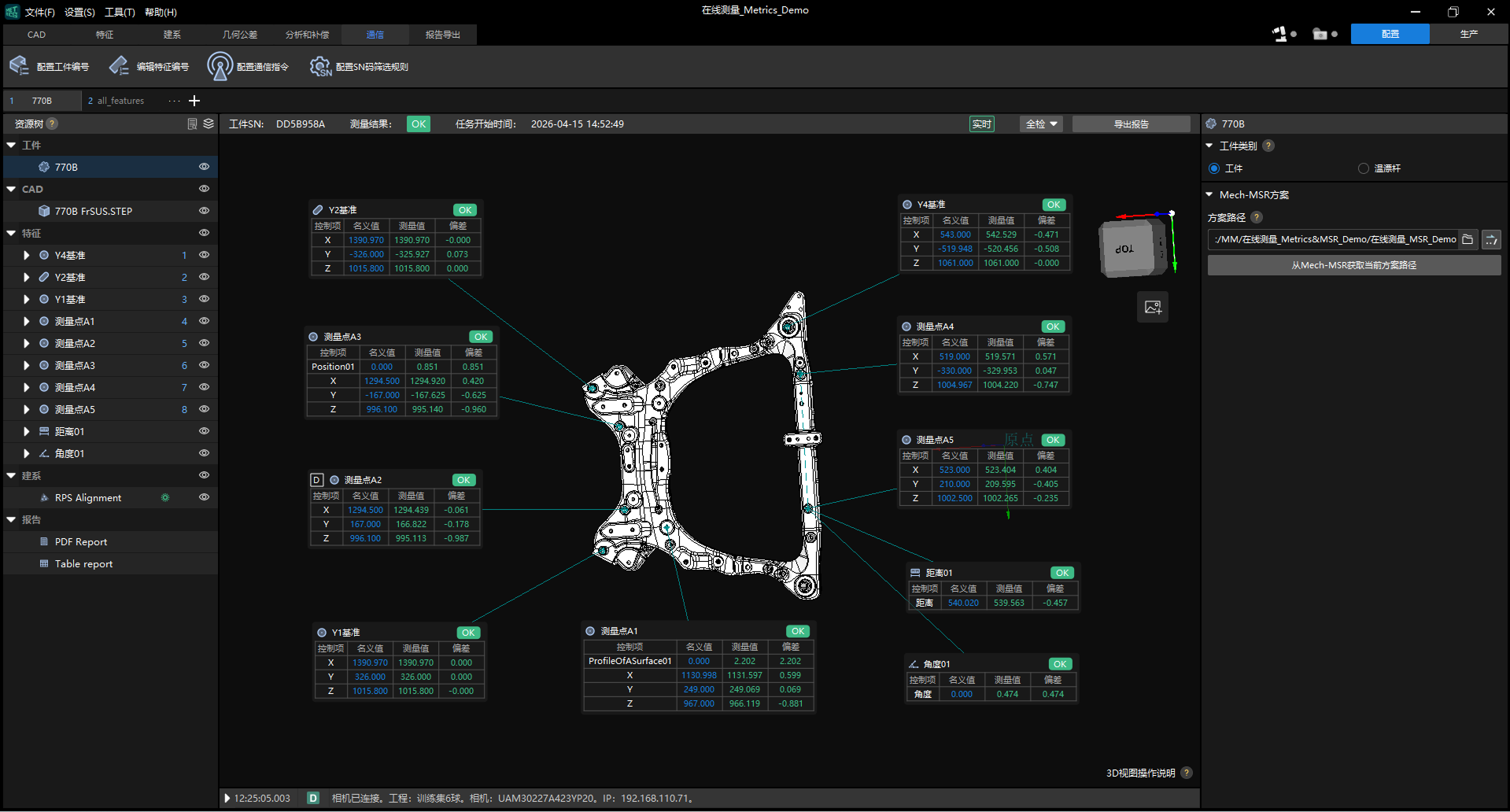Screen dimensions: 1510x812
Task: Open the 工具(T) menu
Action: point(120,12)
